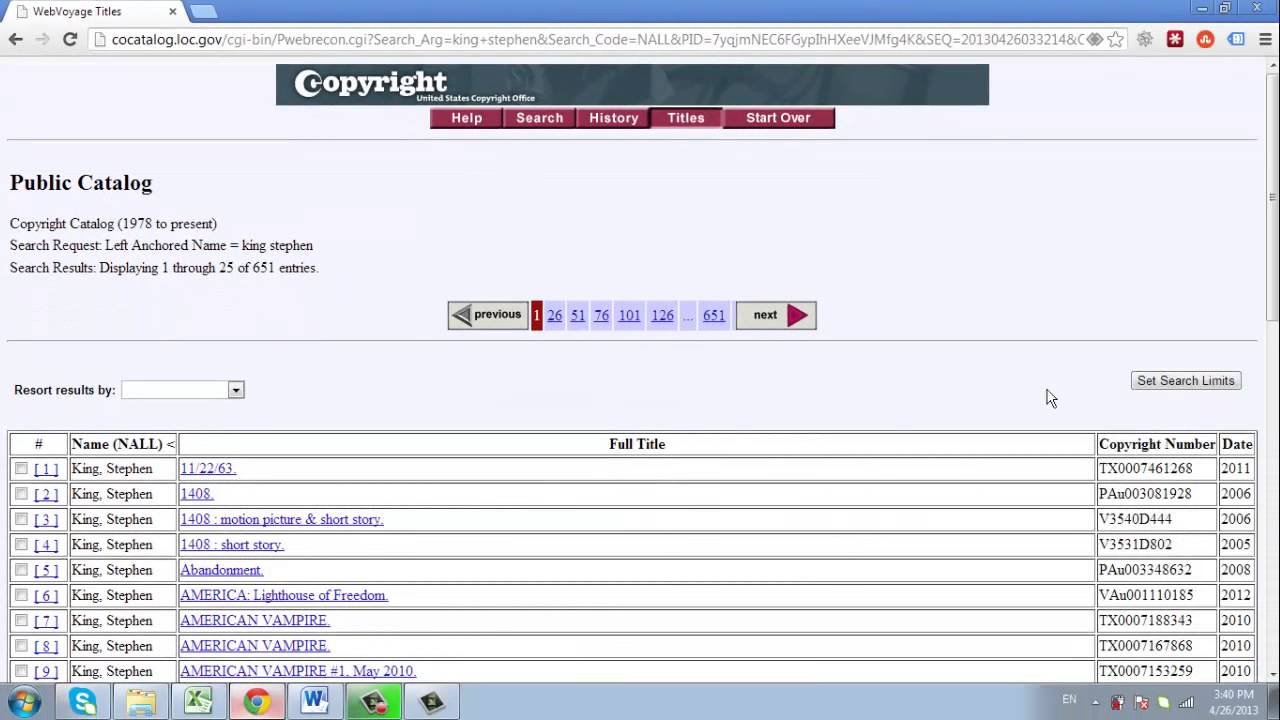The image size is (1280, 720).
Task: Close the WebVoyage Titles tab
Action: pyautogui.click(x=172, y=12)
